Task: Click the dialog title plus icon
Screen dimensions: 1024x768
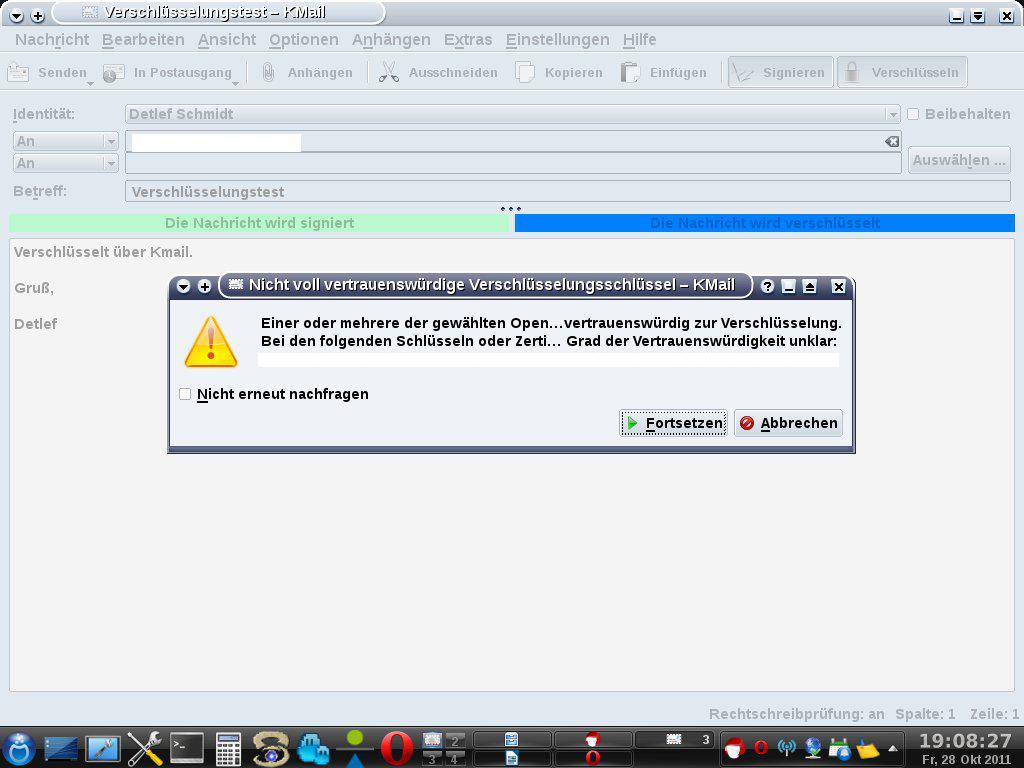Action: click(204, 286)
